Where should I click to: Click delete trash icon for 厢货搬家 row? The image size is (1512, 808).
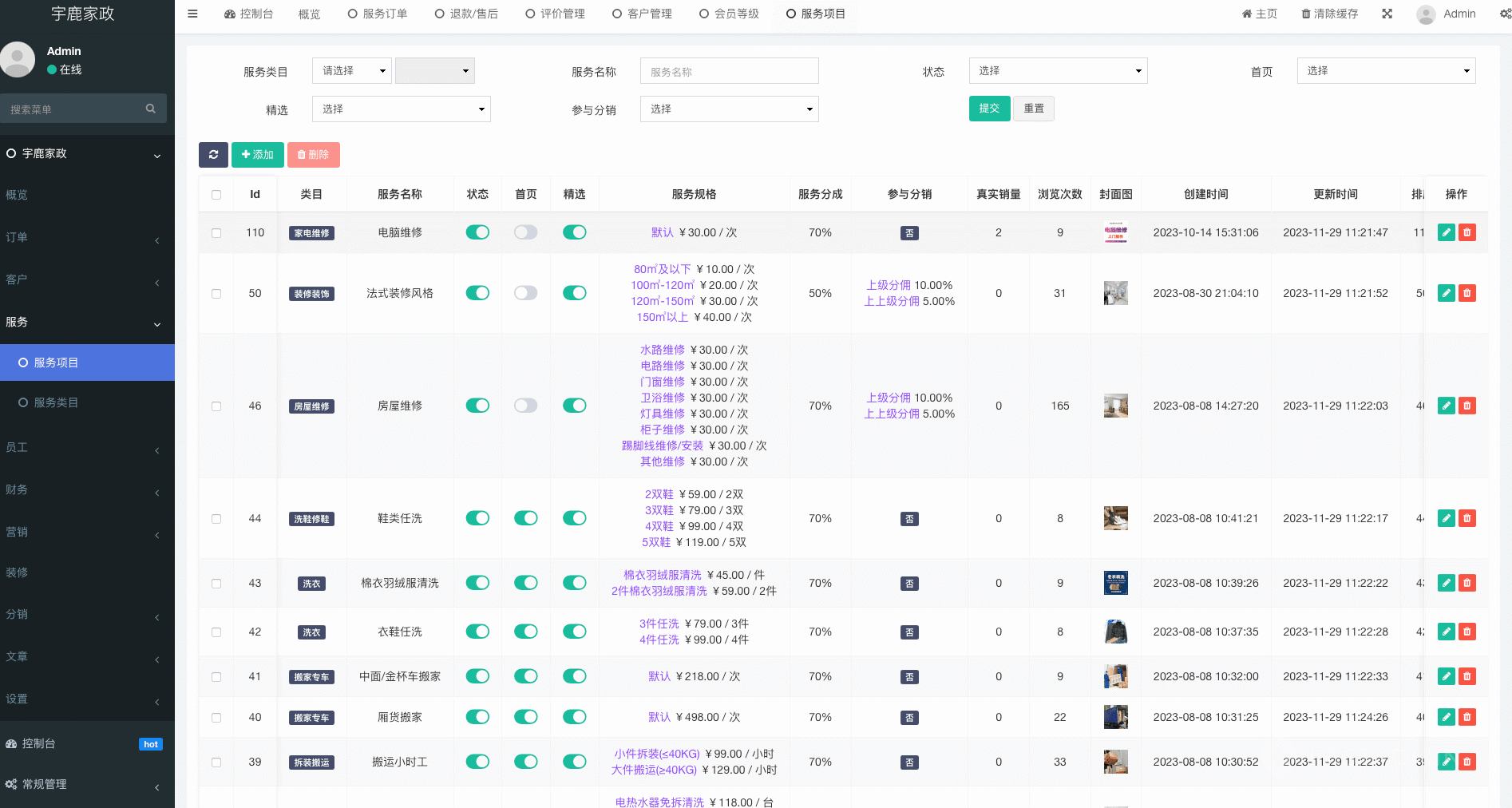tap(1466, 717)
